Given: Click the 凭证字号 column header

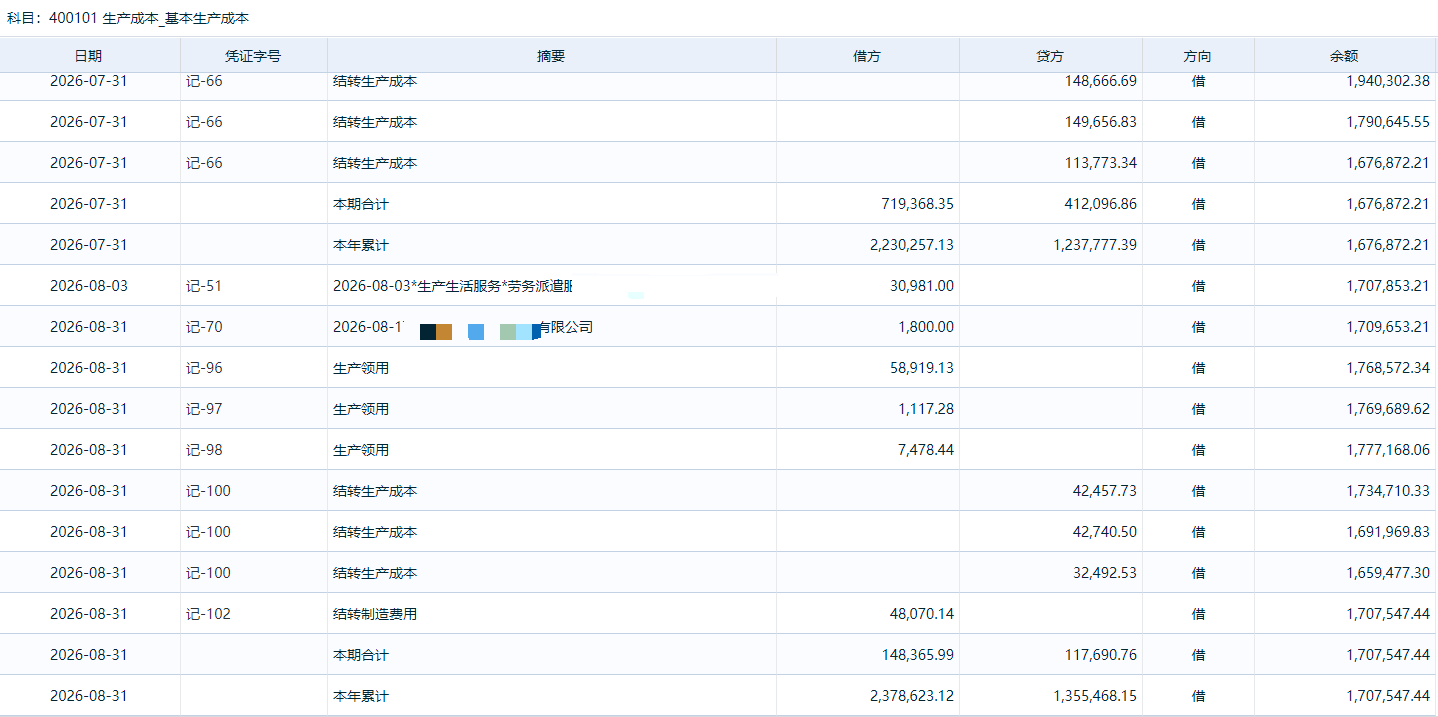Looking at the screenshot, I should [x=253, y=56].
